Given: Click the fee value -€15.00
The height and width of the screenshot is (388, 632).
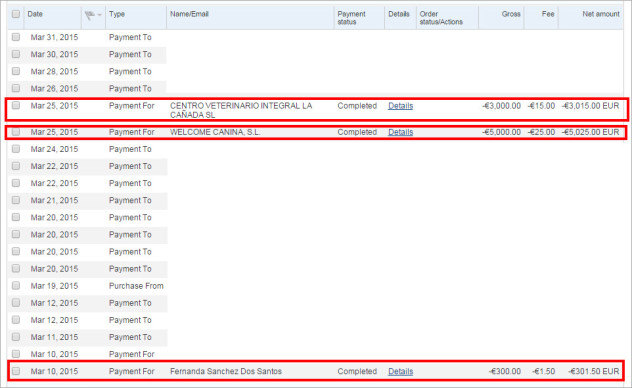Looking at the screenshot, I should (541, 106).
